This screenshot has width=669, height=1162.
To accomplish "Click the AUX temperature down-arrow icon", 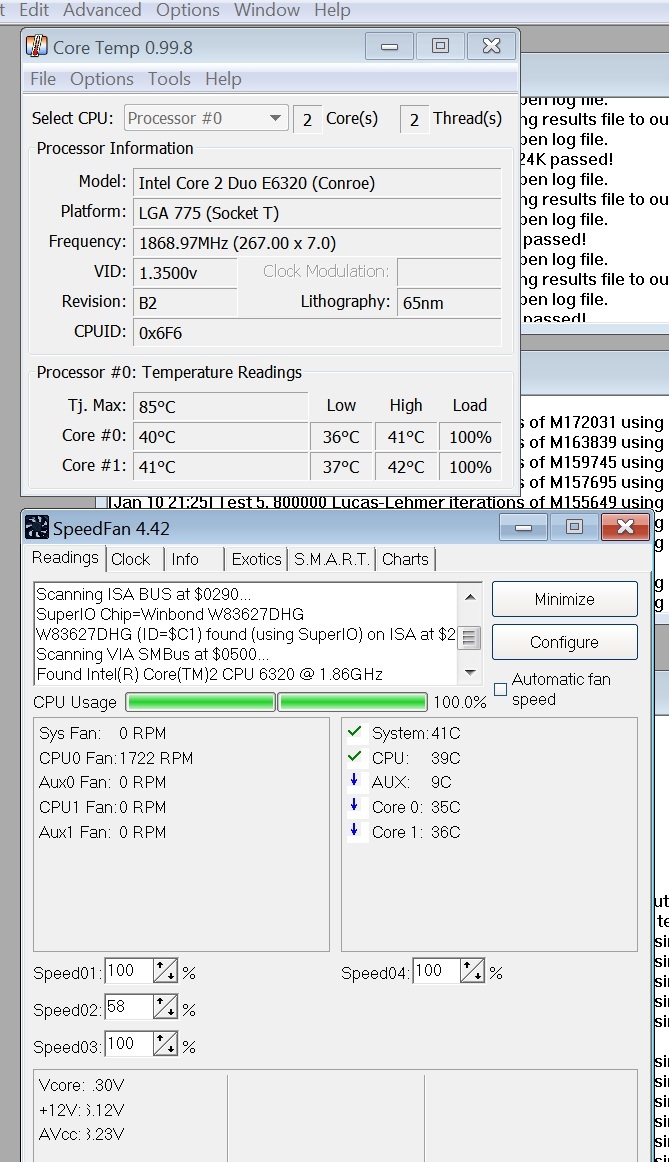I will point(354,780).
